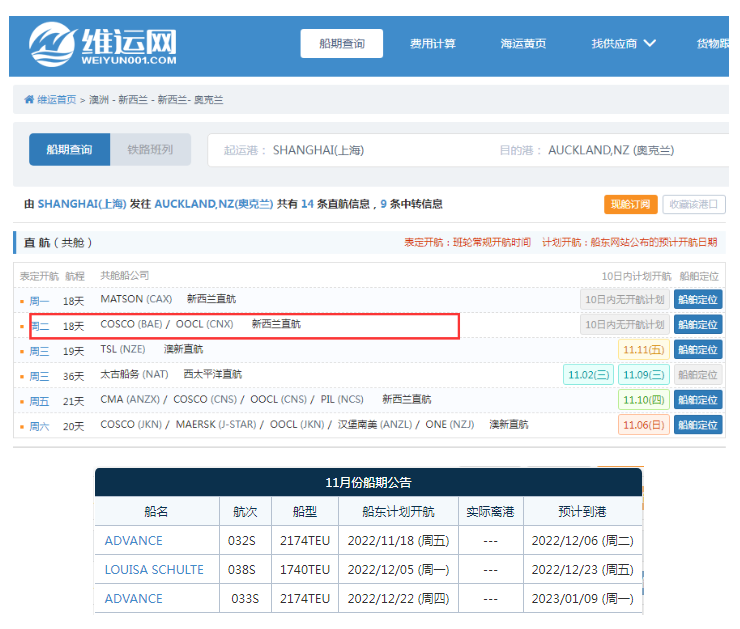Click the 预计到港 column header

(582, 511)
